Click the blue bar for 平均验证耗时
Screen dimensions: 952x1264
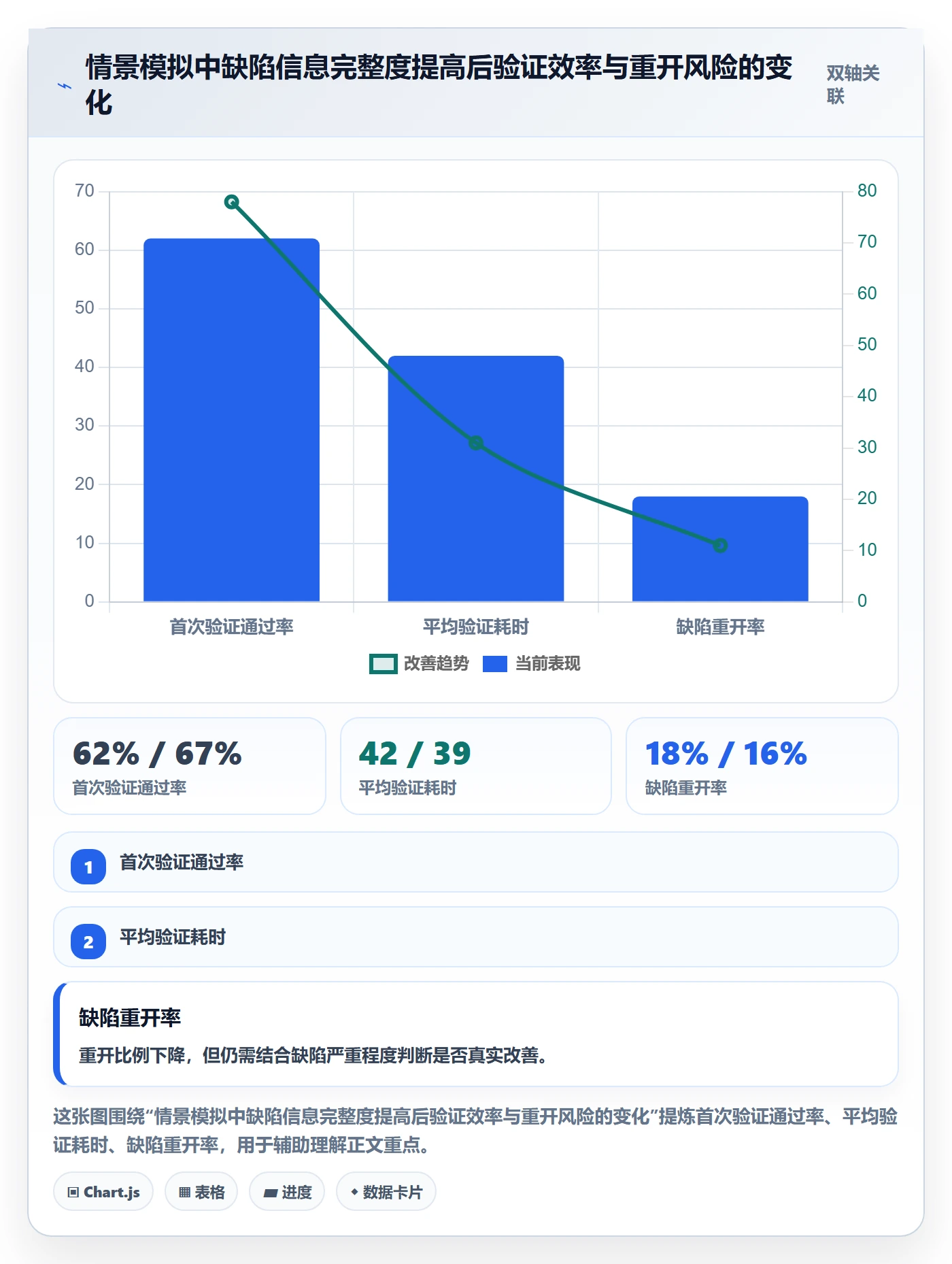[476, 478]
